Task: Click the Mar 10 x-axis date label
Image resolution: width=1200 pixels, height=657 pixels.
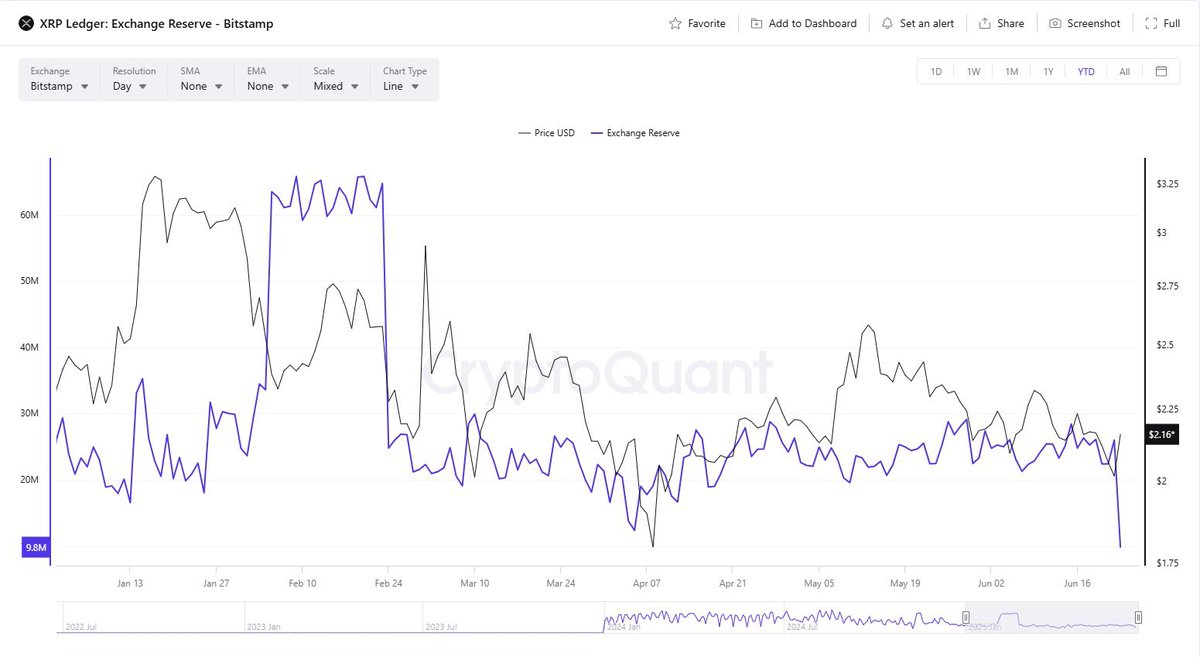Action: coord(474,583)
